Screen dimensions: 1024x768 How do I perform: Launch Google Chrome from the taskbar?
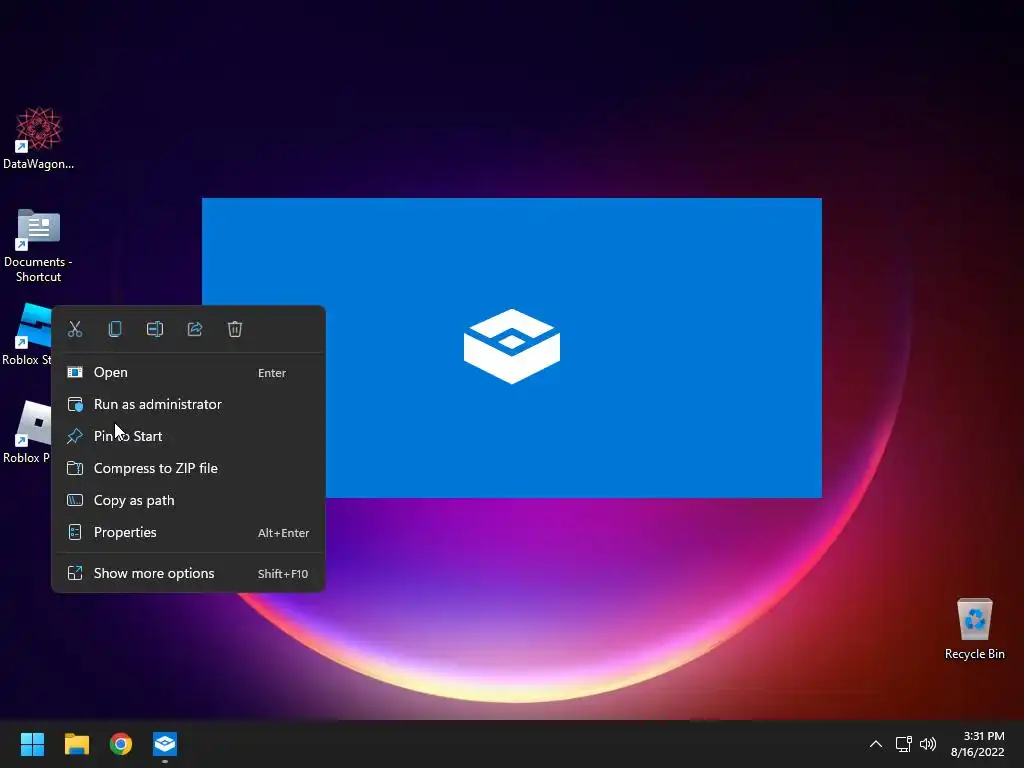[x=121, y=744]
